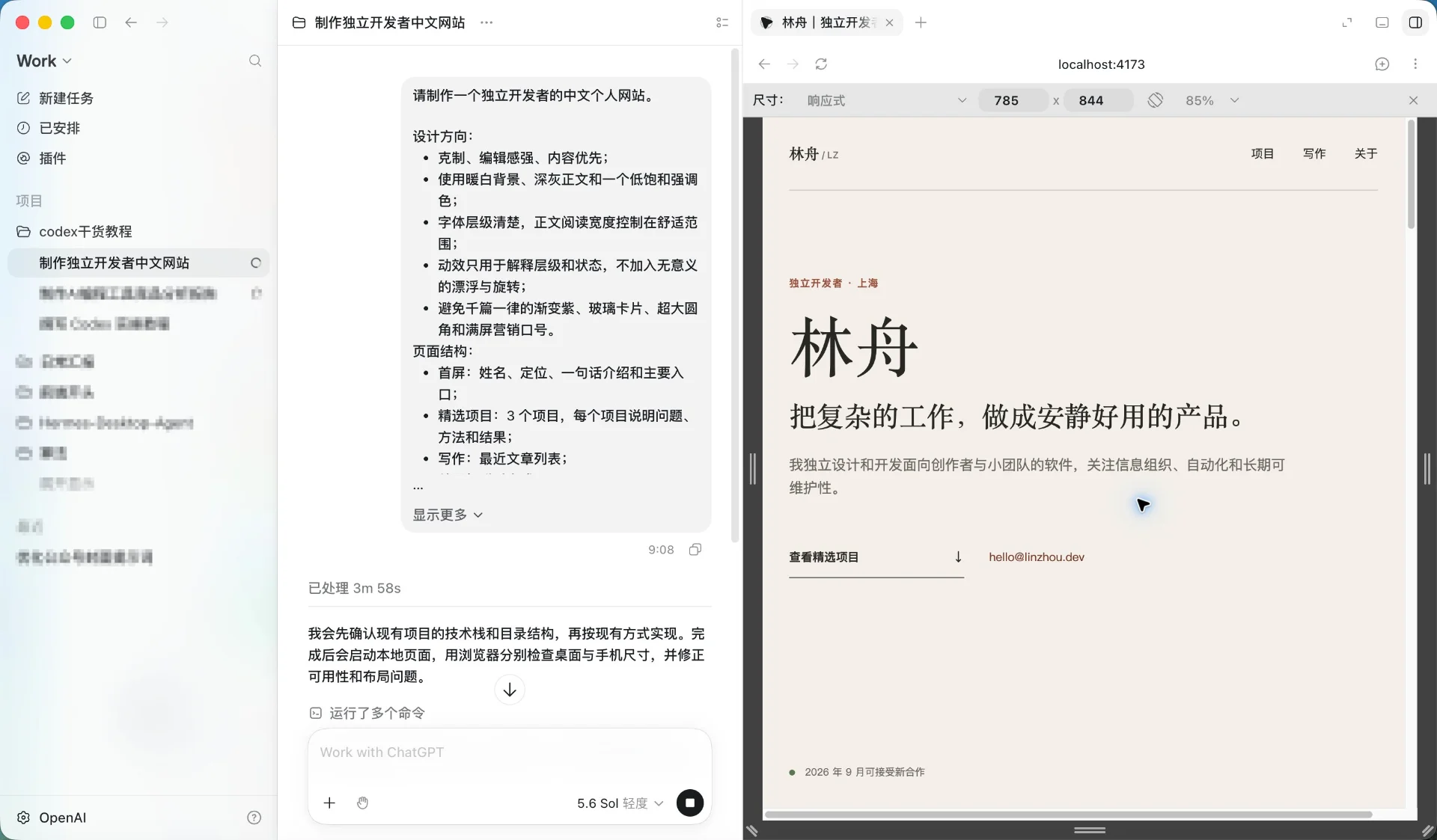Open the codex干货教程 project folder
The image size is (1437, 840).
click(75, 231)
